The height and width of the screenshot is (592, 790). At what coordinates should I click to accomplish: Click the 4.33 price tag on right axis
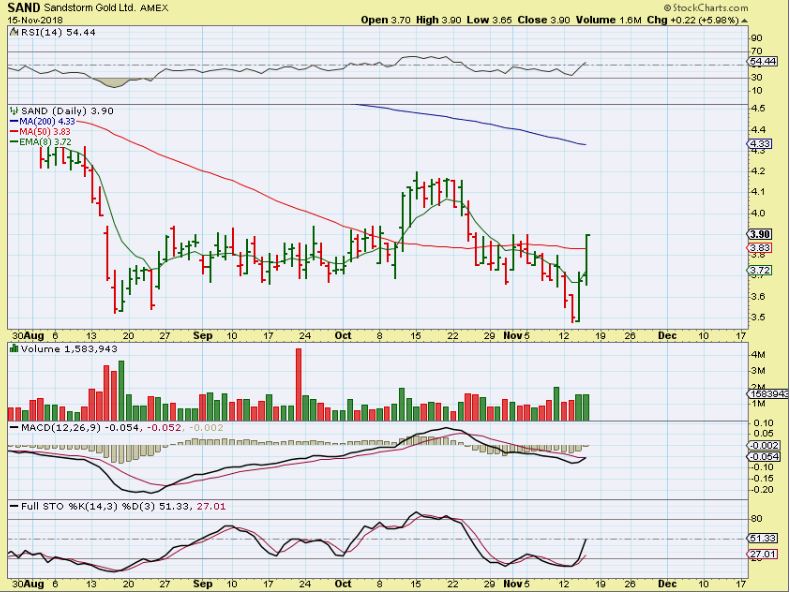coord(758,144)
